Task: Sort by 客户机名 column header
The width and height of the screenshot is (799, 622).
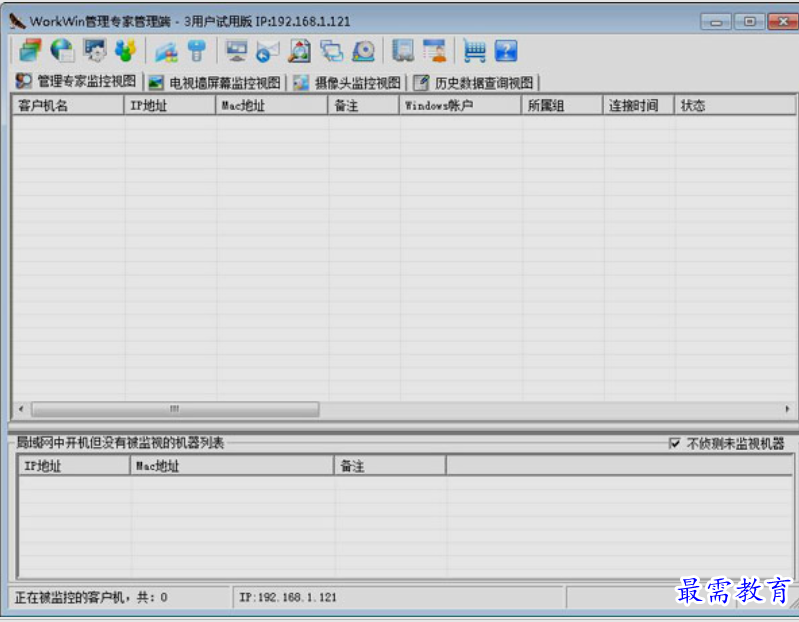Action: (68, 105)
